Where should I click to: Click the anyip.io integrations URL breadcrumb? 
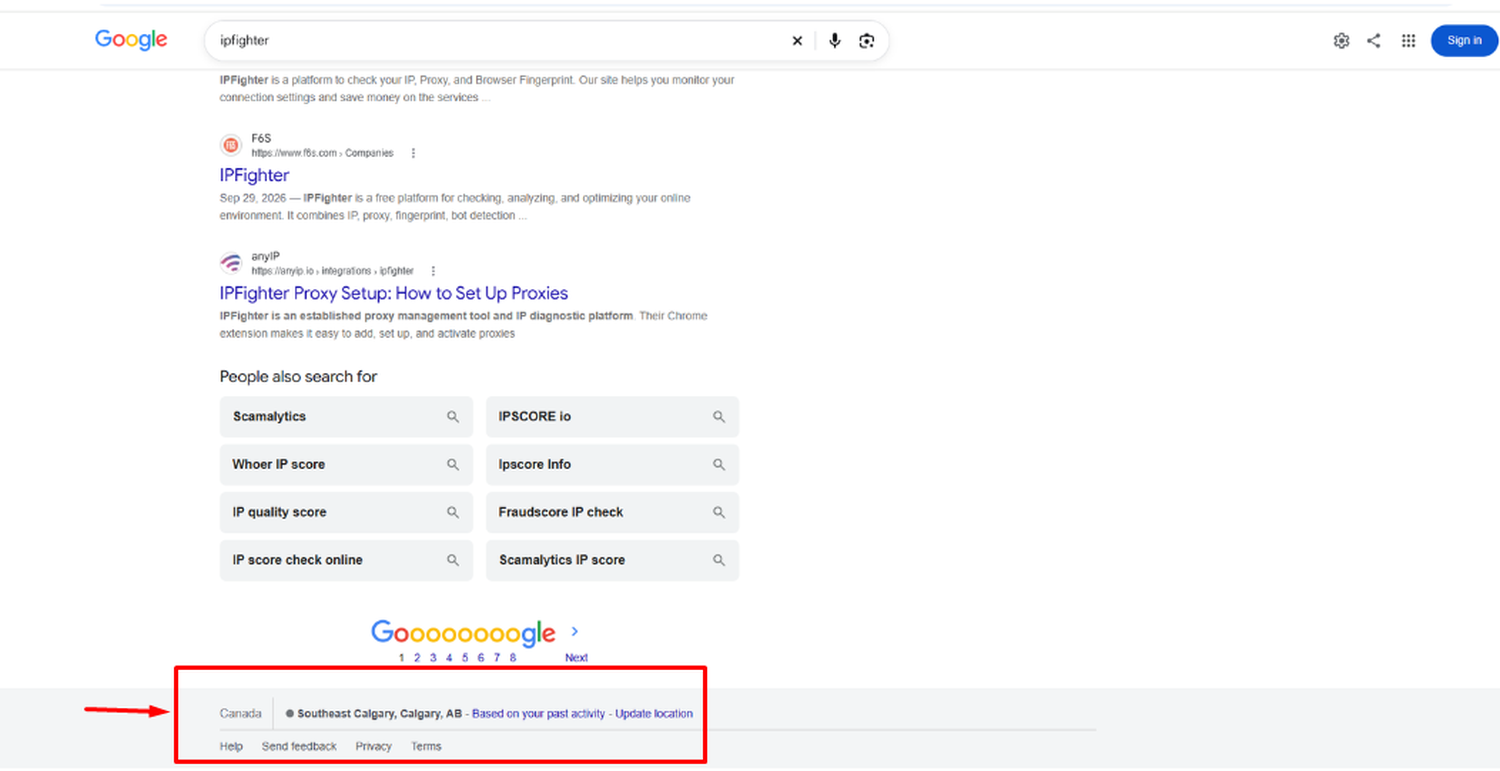[x=332, y=271]
